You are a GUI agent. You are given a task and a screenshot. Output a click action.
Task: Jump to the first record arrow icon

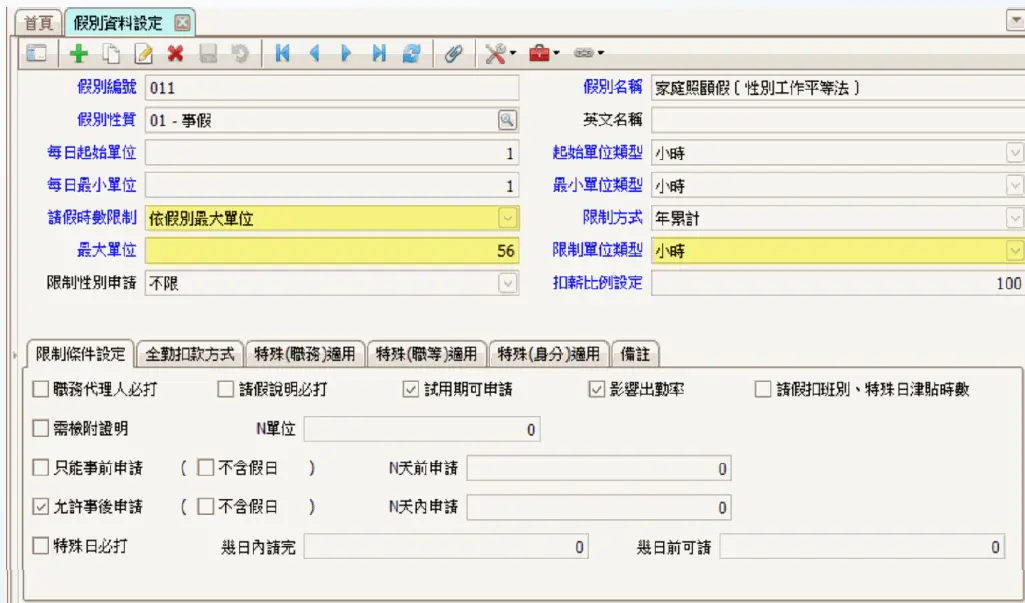[x=282, y=54]
